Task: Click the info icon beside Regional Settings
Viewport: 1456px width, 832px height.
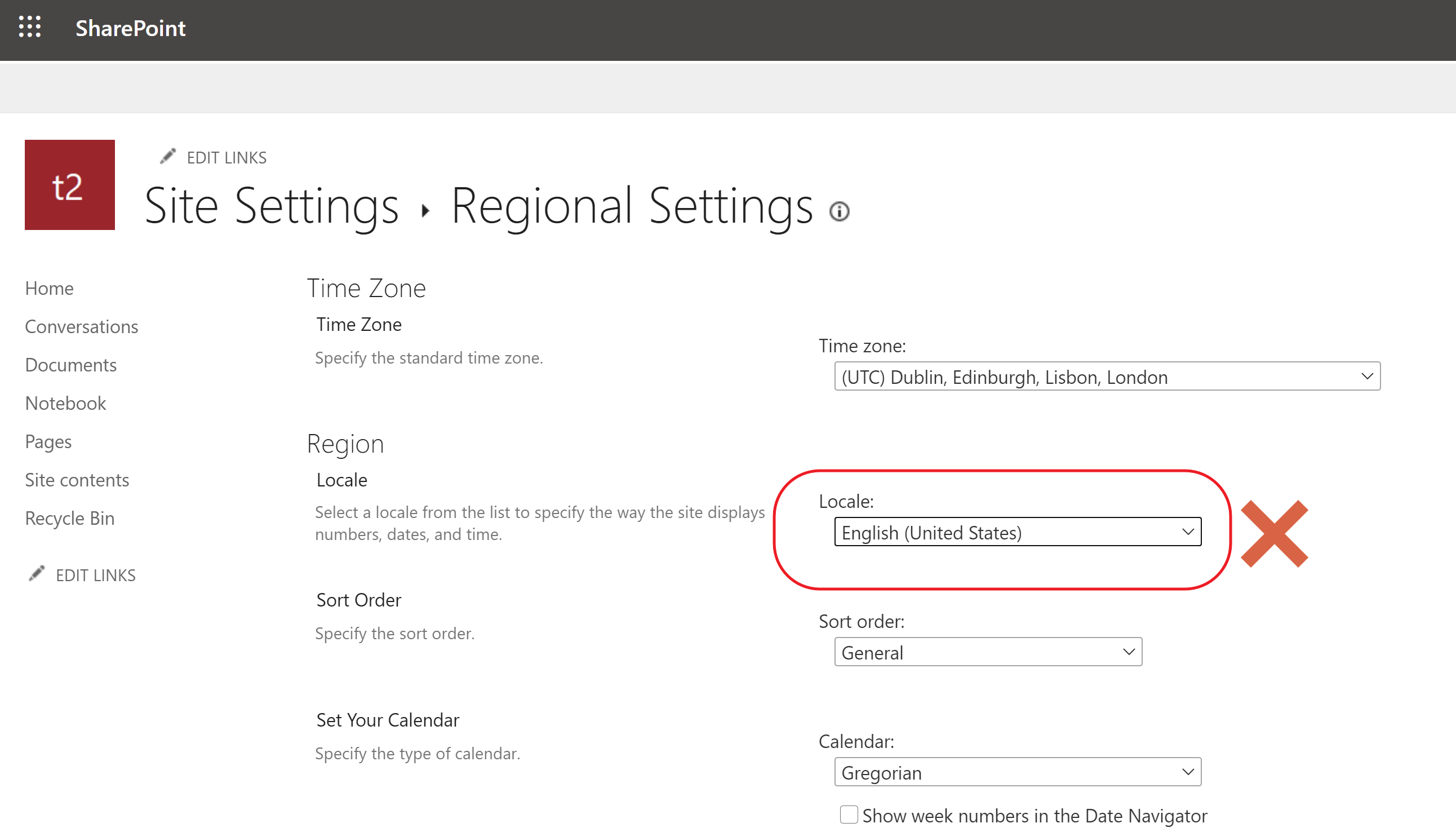Action: tap(839, 211)
